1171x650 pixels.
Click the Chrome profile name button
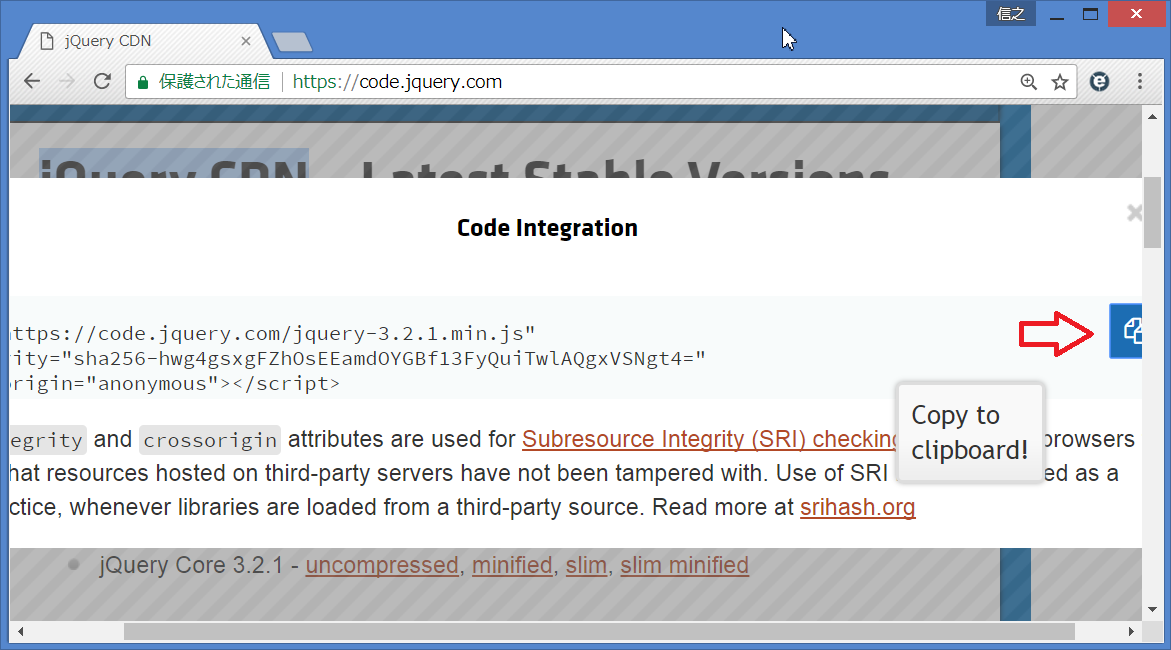click(1010, 13)
